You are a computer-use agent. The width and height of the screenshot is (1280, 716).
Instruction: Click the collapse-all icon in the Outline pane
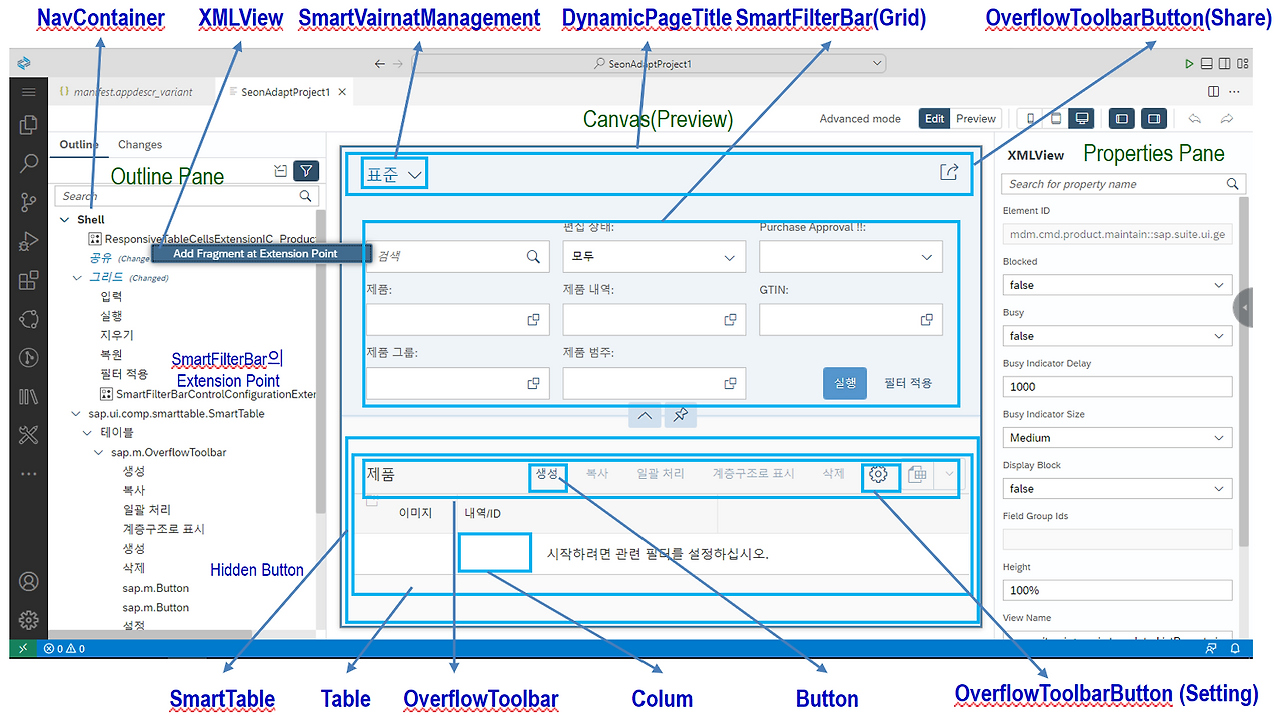pos(280,170)
